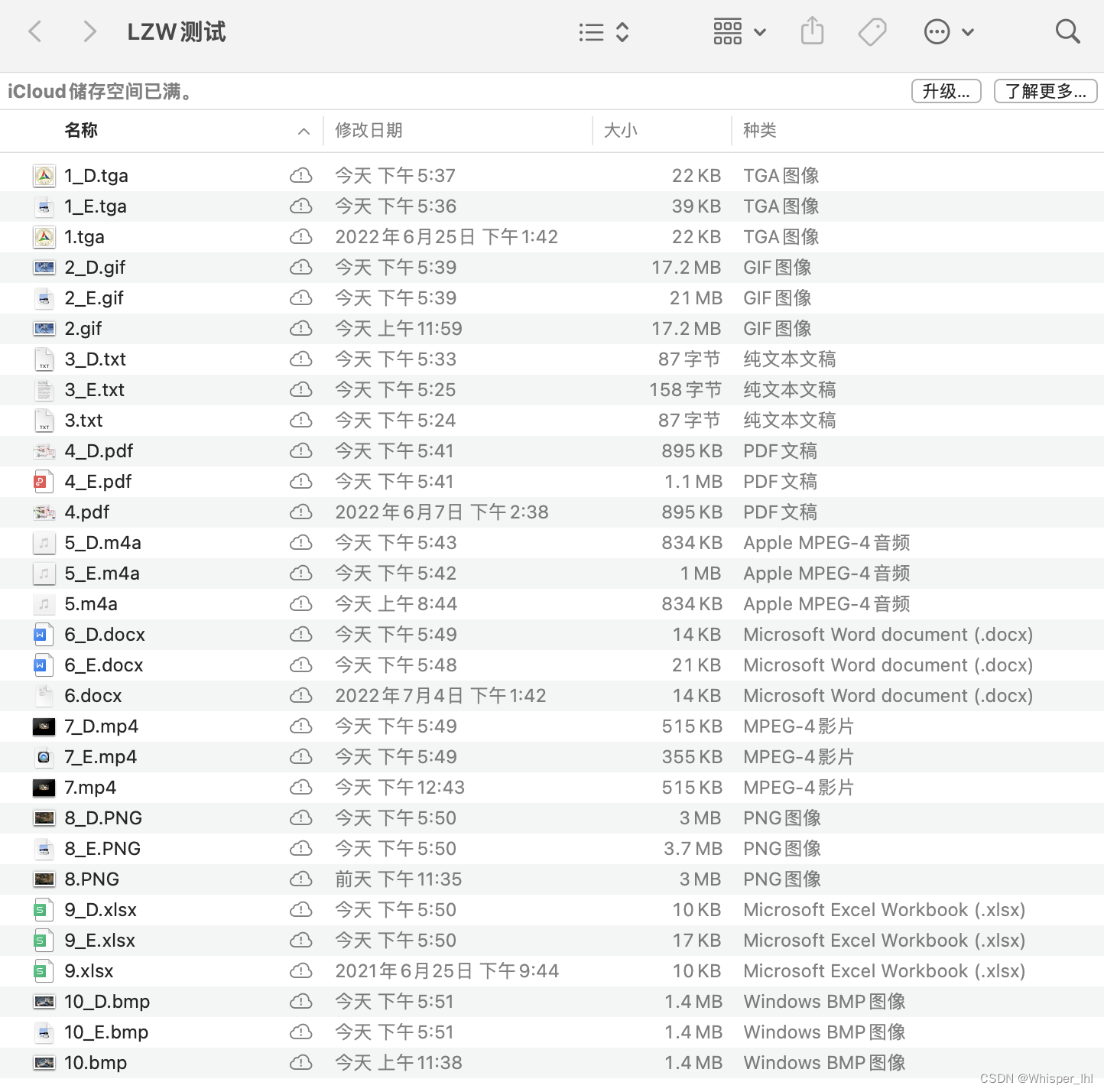
Task: Select the file name 5_E.m4a
Action: (x=102, y=574)
